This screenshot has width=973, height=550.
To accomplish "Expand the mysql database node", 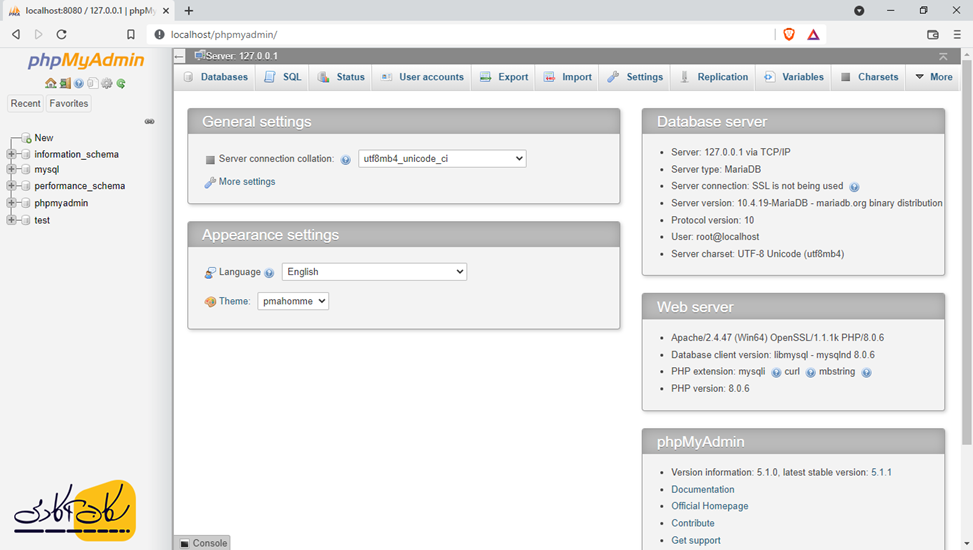I will [11, 169].
